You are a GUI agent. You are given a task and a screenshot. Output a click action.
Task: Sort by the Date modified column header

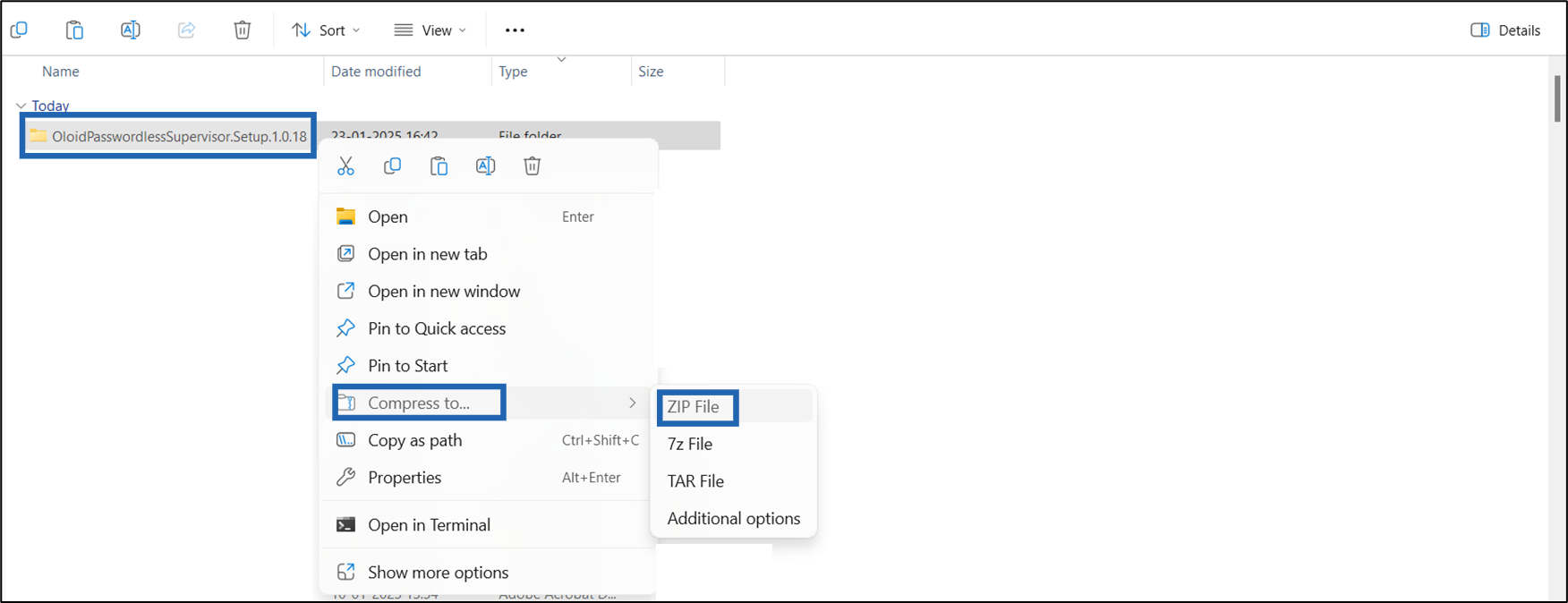[376, 72]
